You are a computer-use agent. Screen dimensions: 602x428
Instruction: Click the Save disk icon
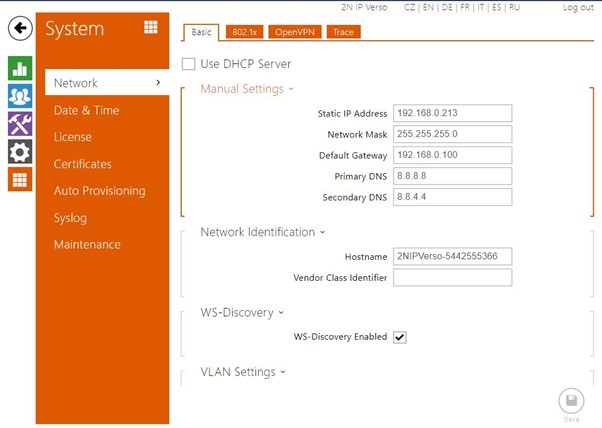[570, 402]
